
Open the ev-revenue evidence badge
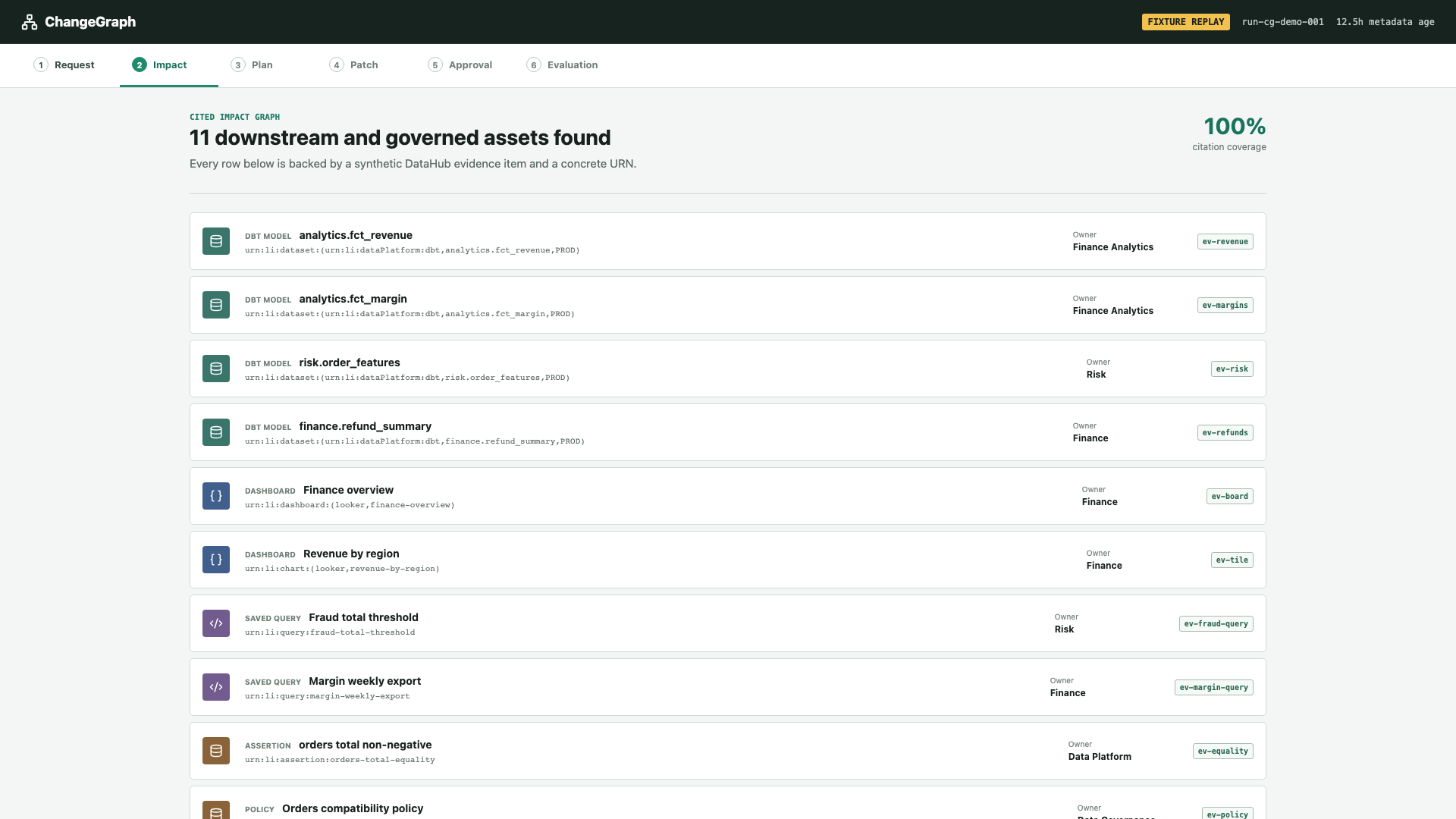point(1225,242)
